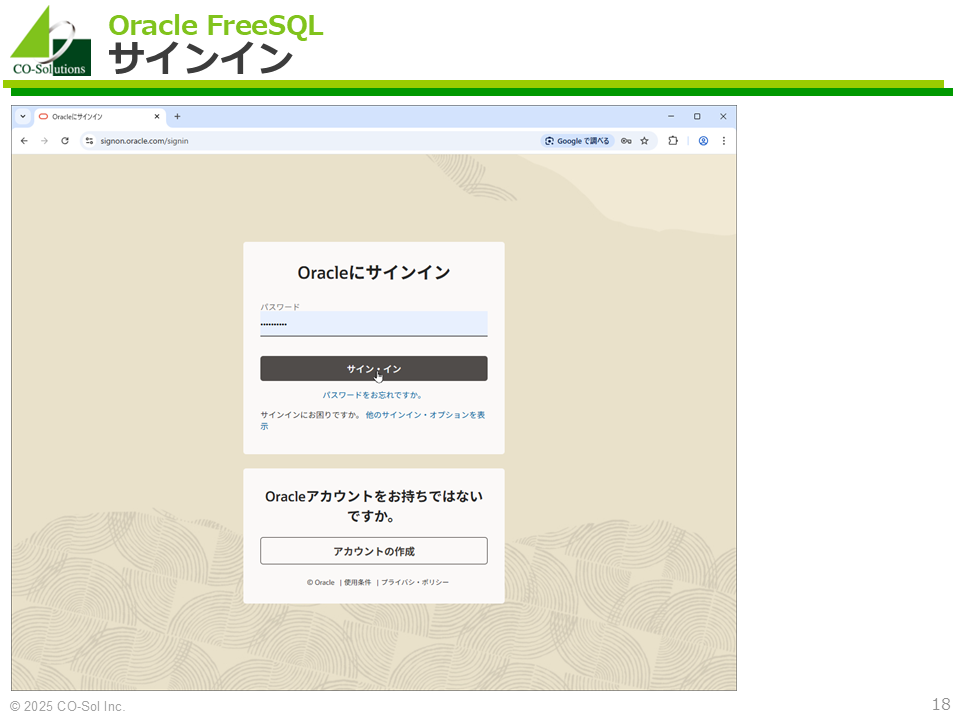Viewport: 960px width, 720px height.
Task: Select the Oracleにサインイン tab
Action: 90,116
